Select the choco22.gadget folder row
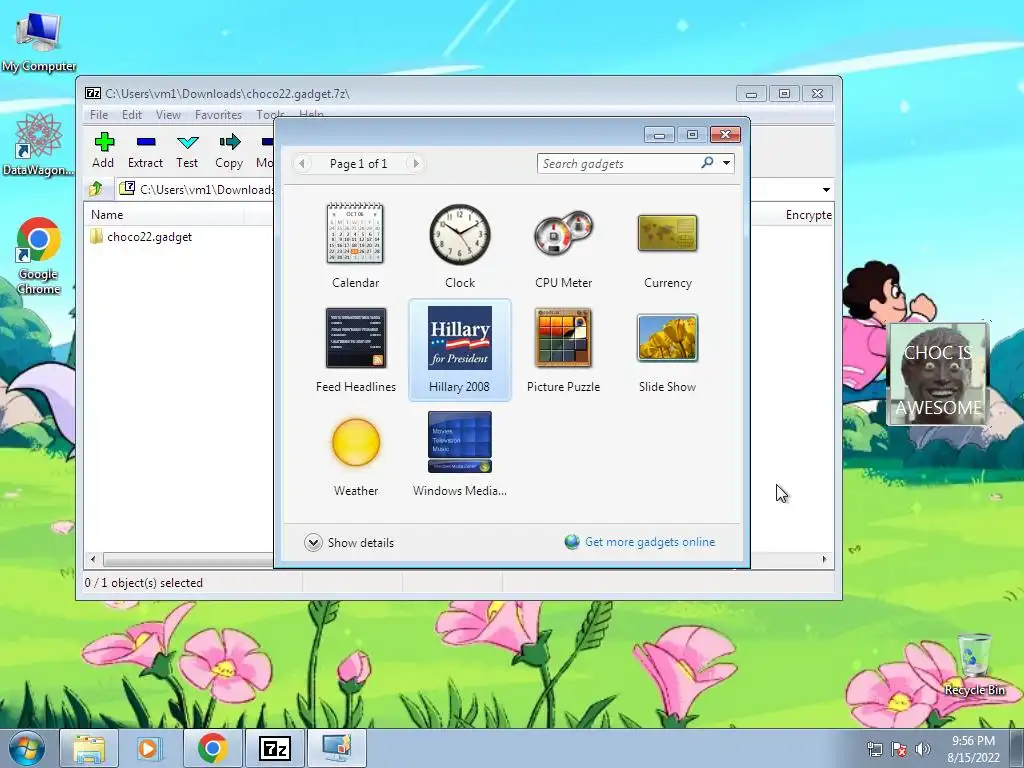This screenshot has width=1024, height=768. (x=150, y=236)
